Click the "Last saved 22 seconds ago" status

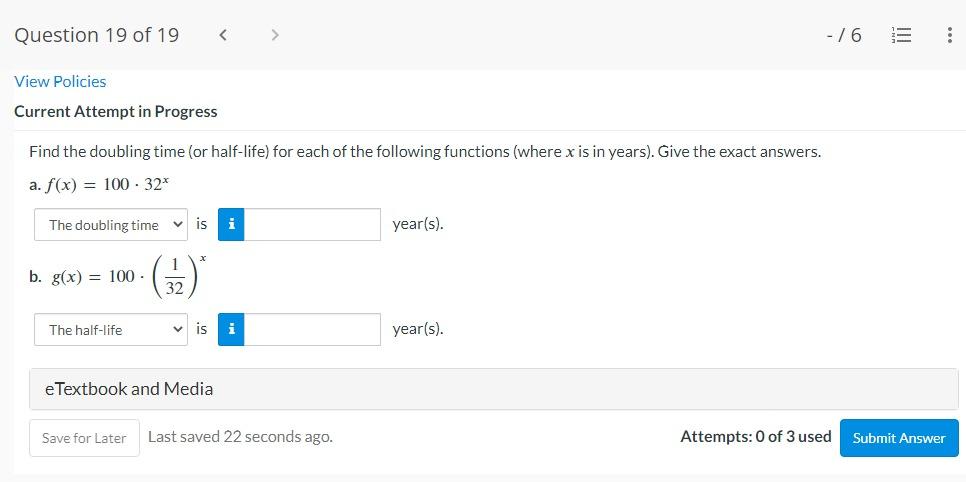[240, 437]
